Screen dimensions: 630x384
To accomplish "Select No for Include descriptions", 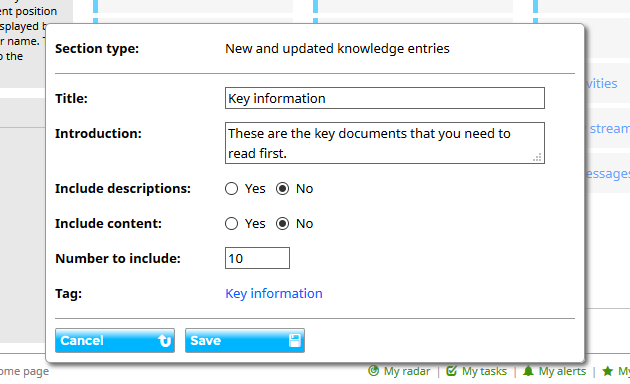I will pos(282,188).
